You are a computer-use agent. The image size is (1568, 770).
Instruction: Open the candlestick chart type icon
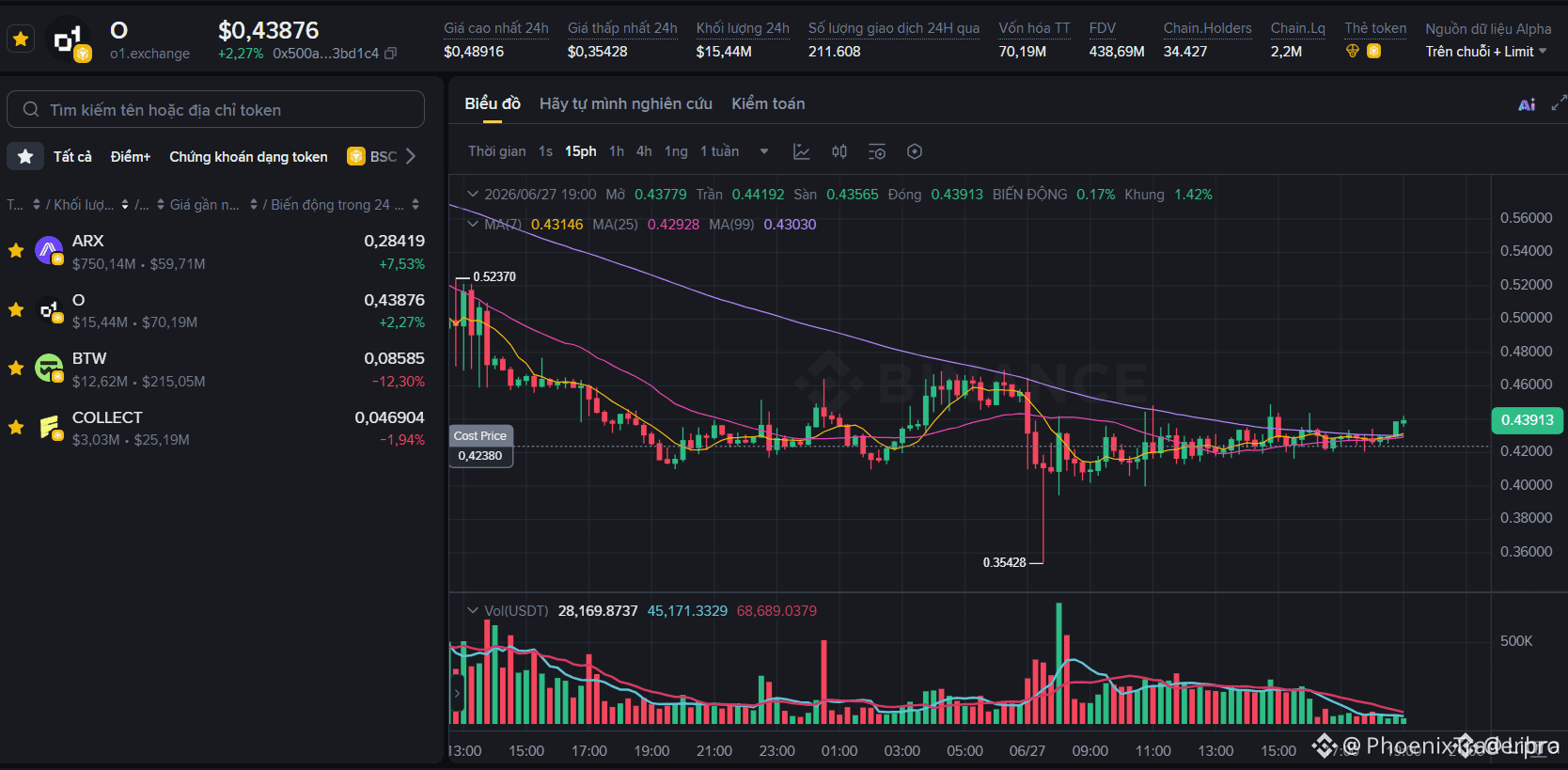[x=839, y=151]
